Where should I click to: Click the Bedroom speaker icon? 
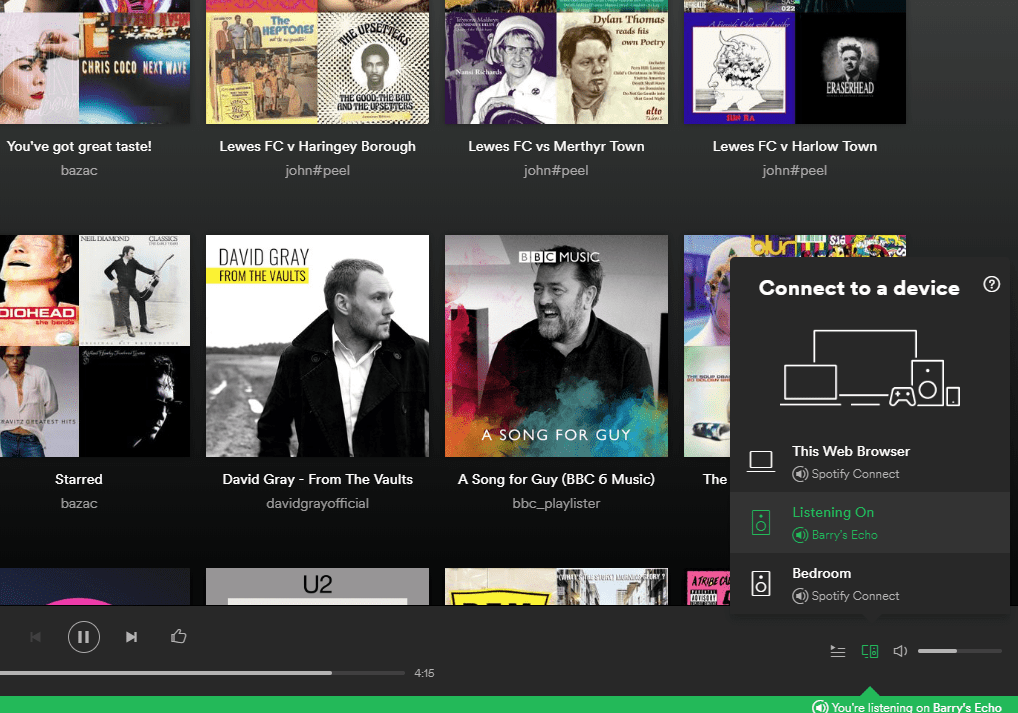[761, 584]
